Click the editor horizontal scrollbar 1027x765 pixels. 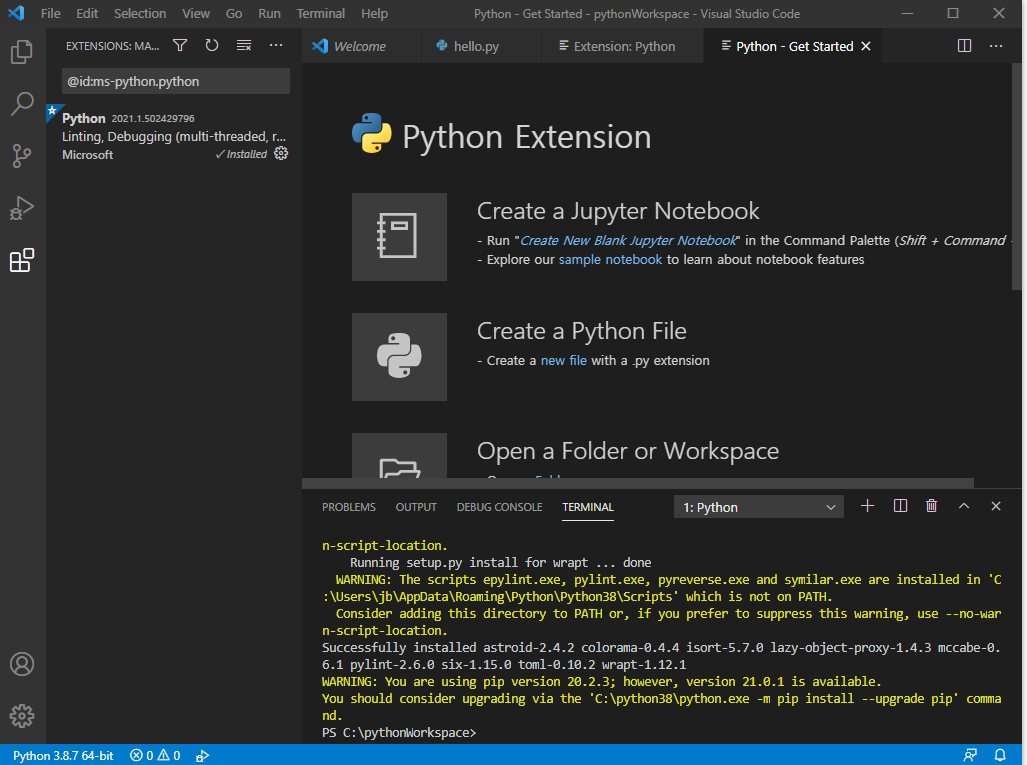pyautogui.click(x=638, y=483)
